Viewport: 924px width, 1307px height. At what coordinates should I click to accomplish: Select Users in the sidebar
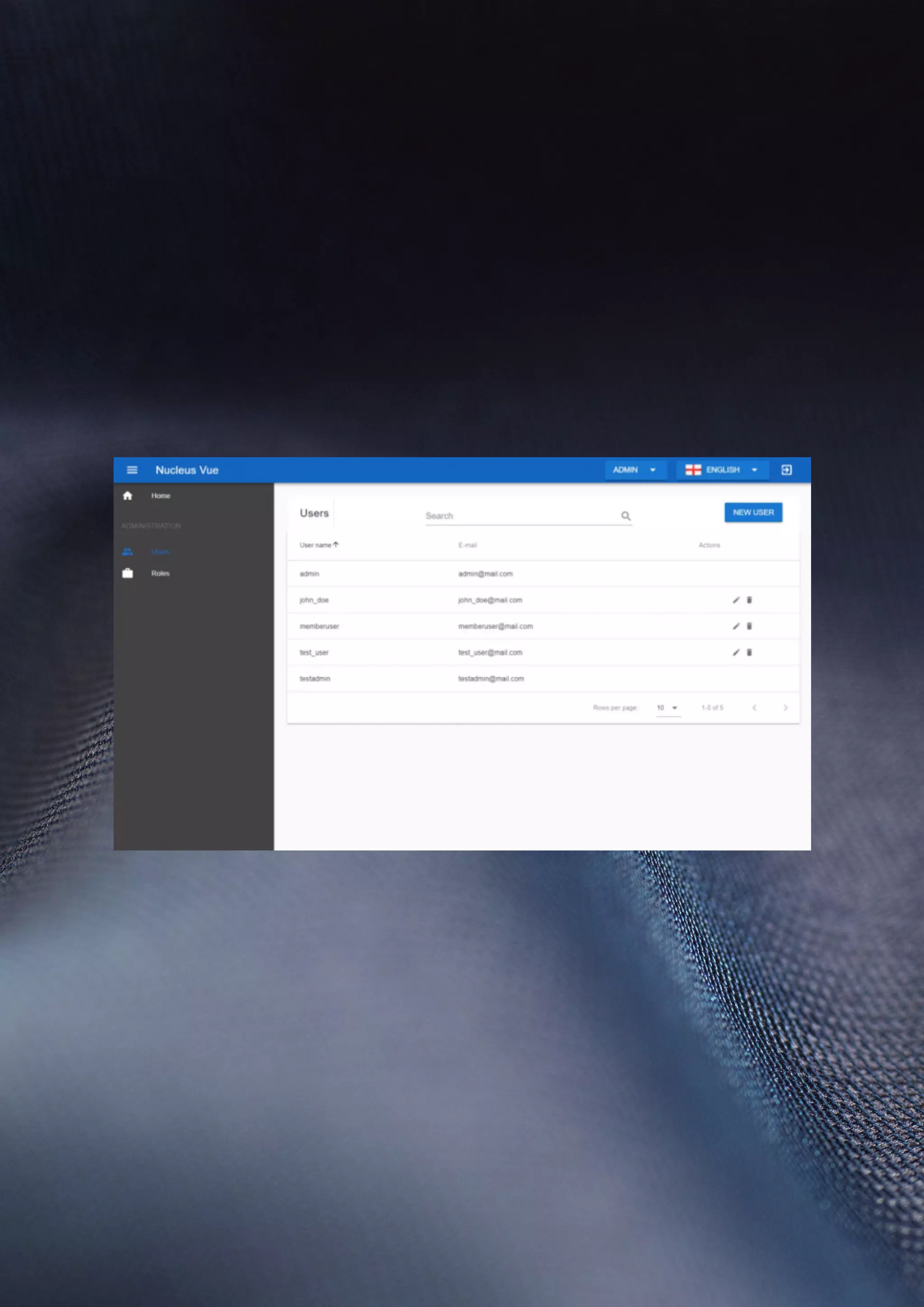[160, 552]
